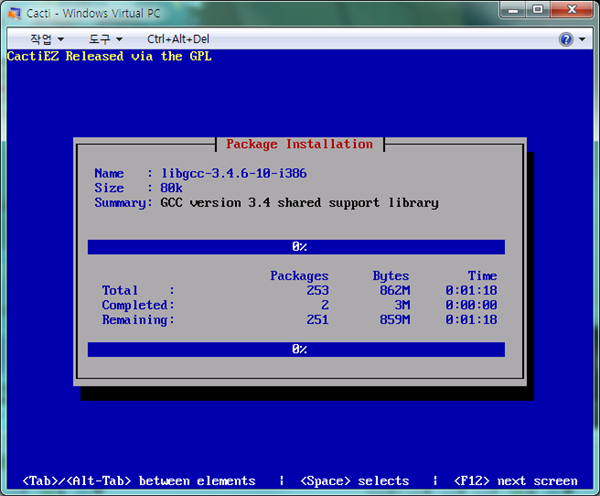Click the 'Cacti - Windows Virtual PC' window title

[x=93, y=13]
